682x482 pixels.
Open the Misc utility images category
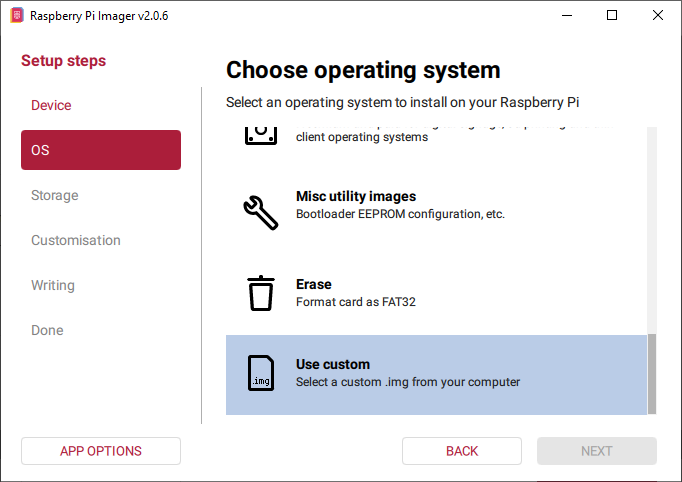pos(400,205)
